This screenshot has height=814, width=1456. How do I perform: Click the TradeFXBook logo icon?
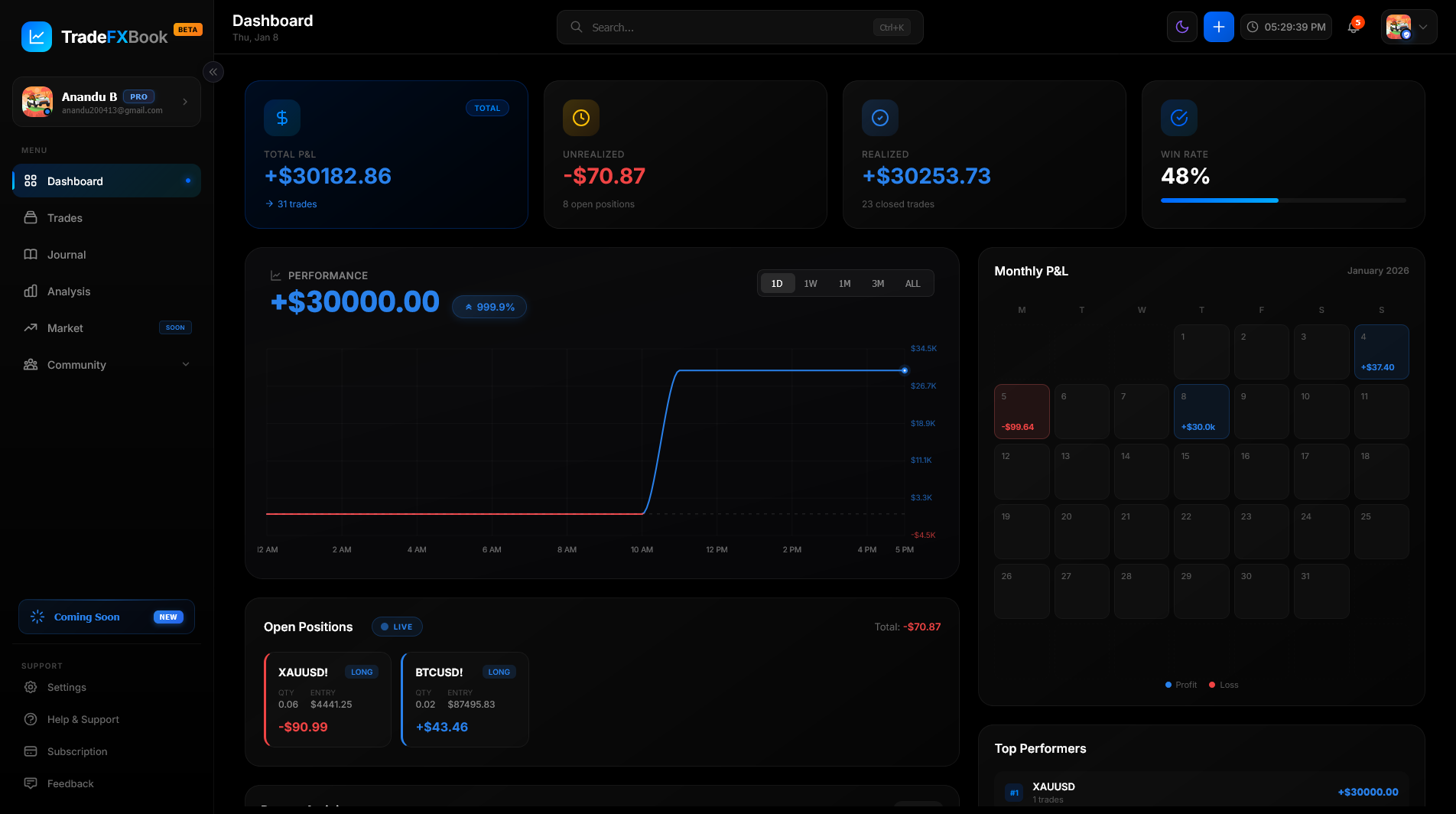pyautogui.click(x=37, y=37)
